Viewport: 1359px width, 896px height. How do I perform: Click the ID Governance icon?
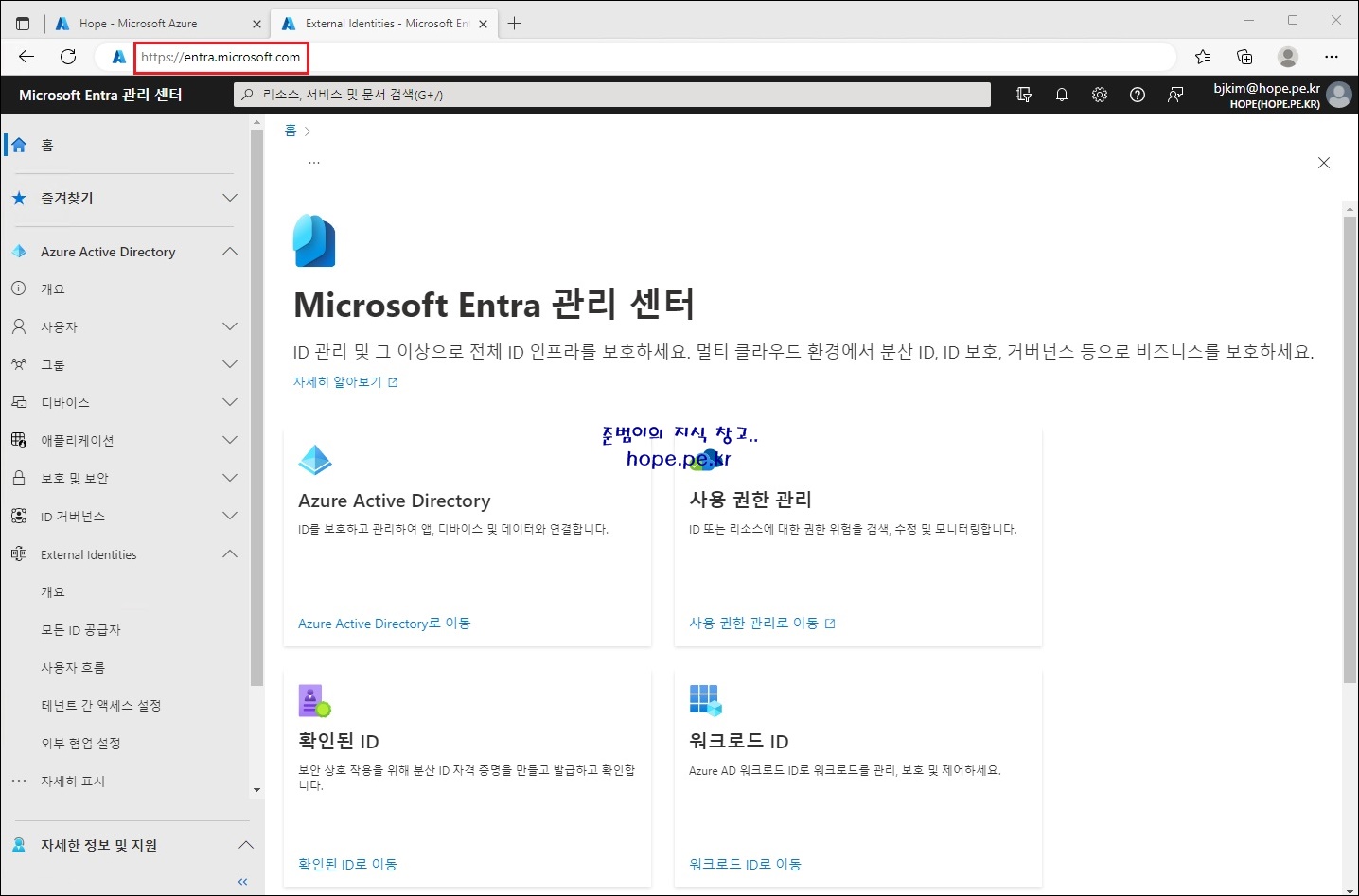point(19,516)
